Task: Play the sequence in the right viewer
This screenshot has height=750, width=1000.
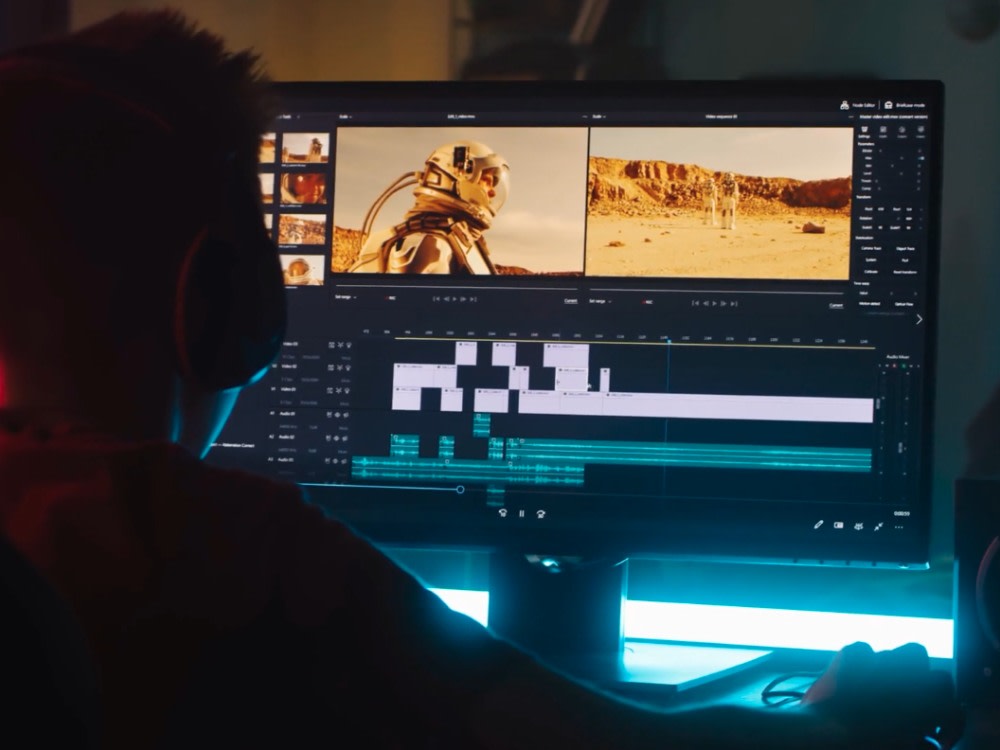Action: click(x=714, y=304)
